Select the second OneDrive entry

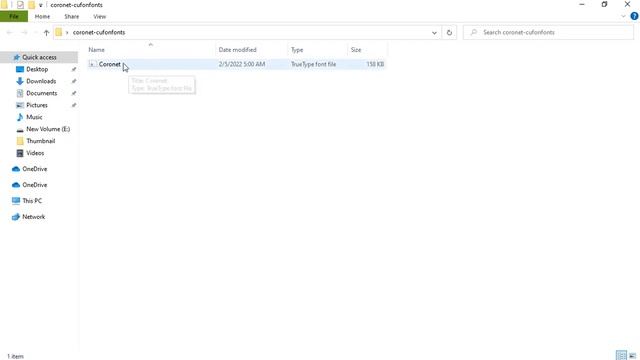point(34,185)
